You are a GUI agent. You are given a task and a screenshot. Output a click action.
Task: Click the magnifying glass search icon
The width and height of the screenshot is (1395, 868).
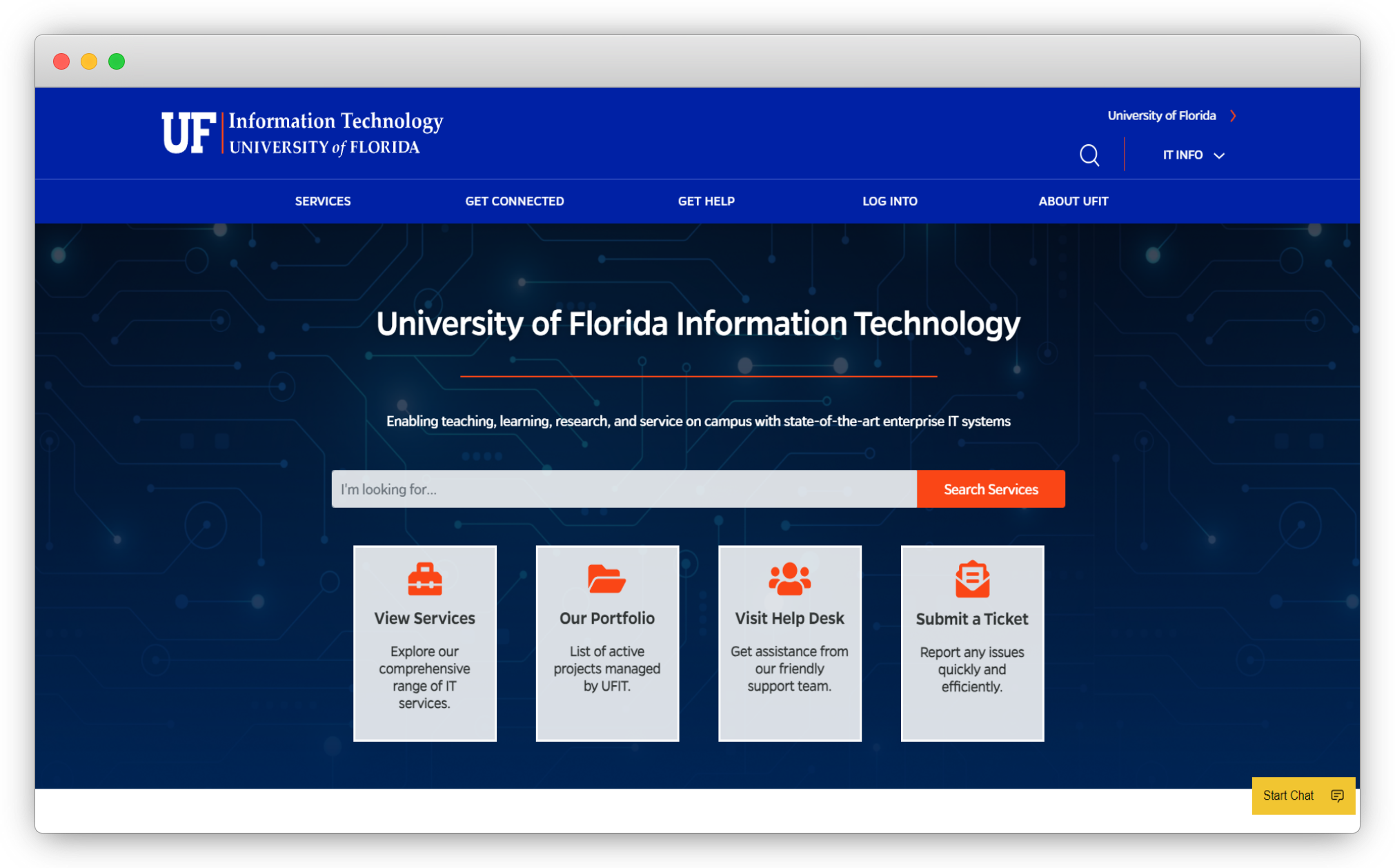click(x=1089, y=155)
